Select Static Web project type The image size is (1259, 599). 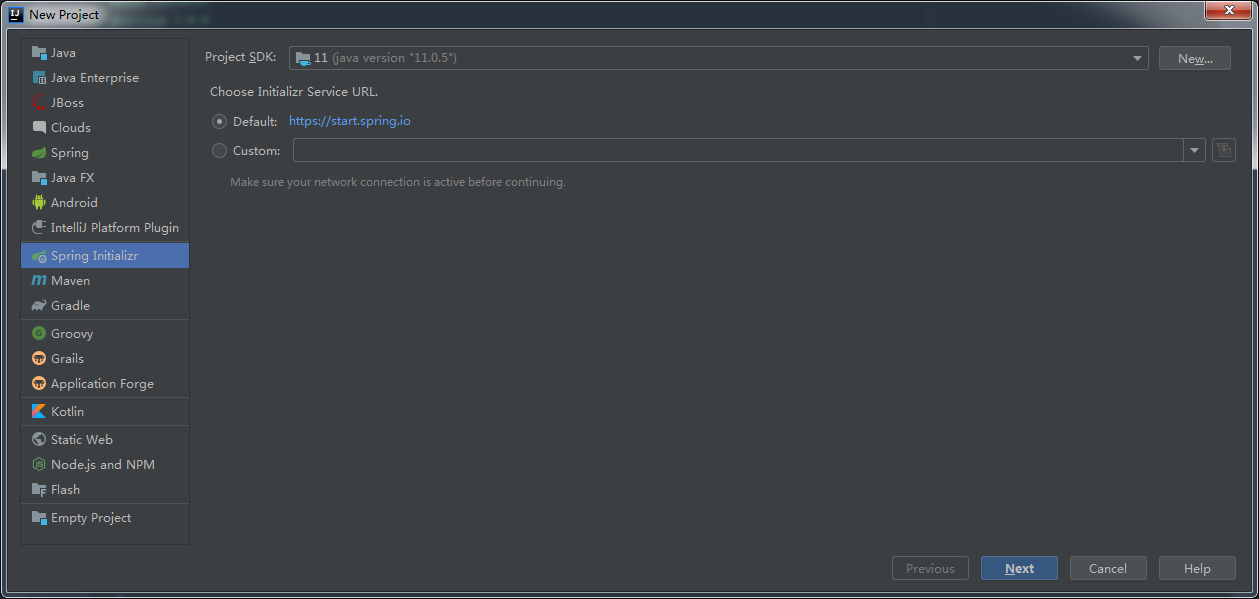tap(81, 440)
